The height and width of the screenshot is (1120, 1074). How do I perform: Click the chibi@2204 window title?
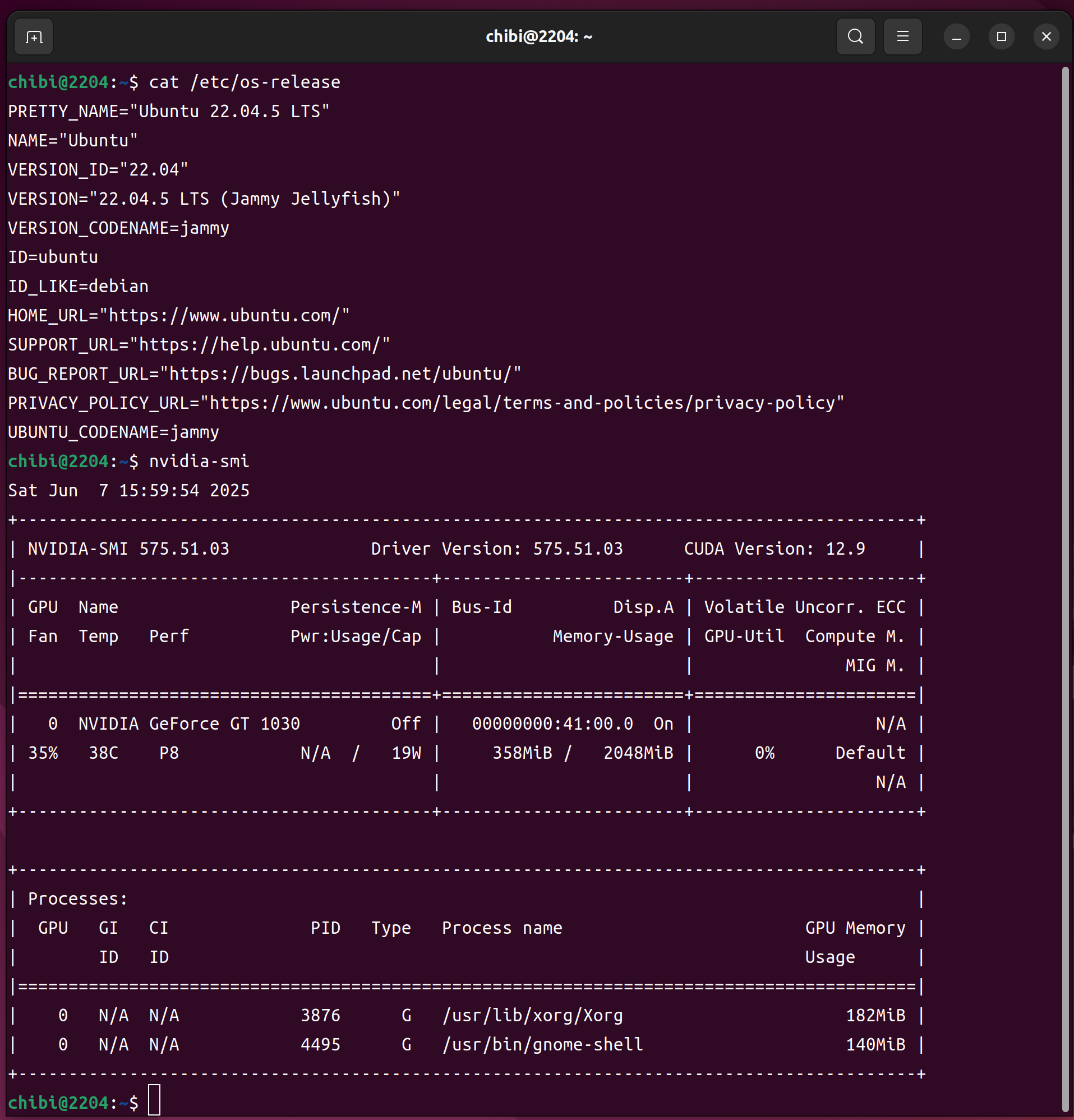[x=538, y=37]
